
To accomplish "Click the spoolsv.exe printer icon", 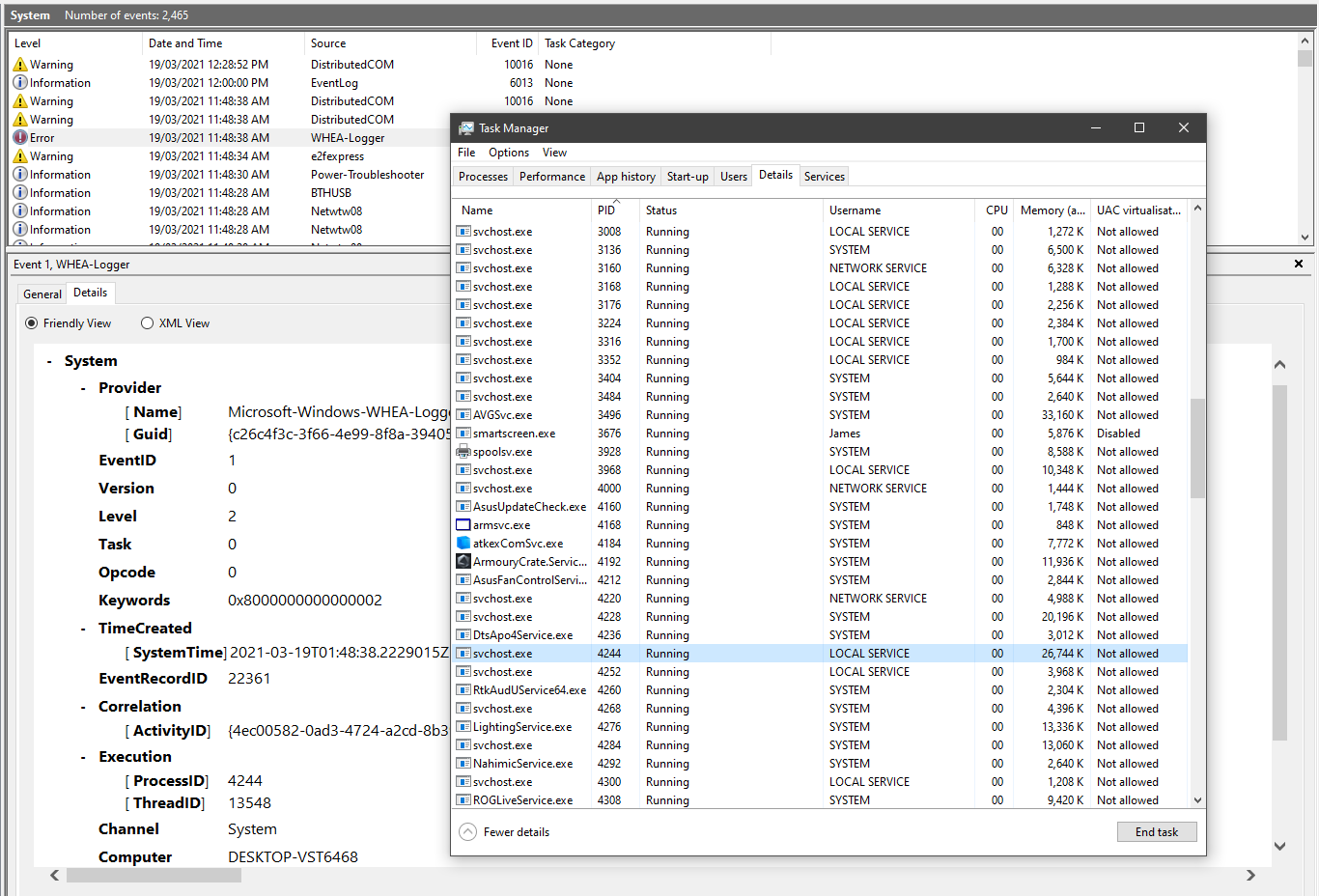I will (463, 452).
